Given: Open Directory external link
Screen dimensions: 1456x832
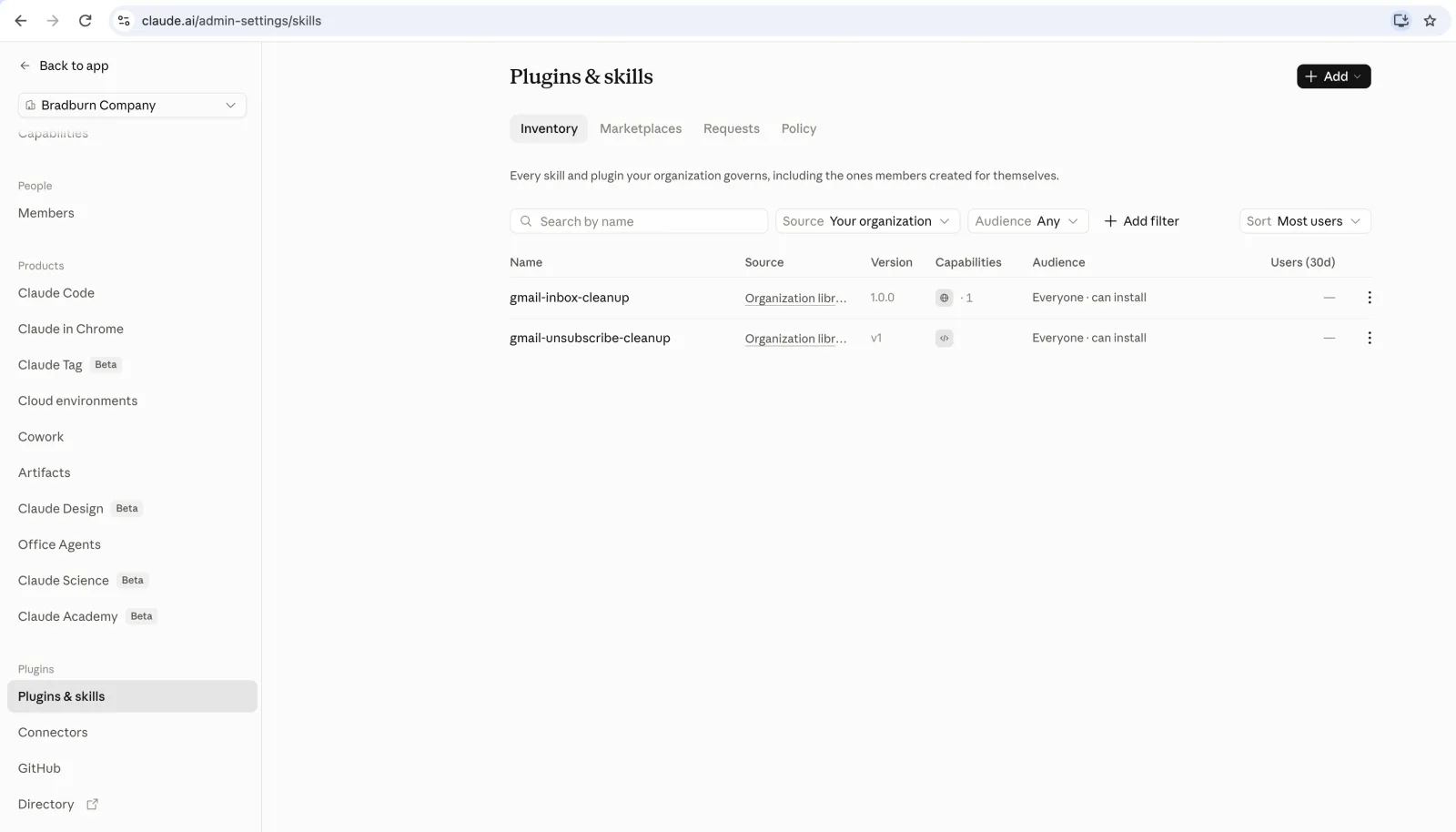Looking at the screenshot, I should 57,805.
